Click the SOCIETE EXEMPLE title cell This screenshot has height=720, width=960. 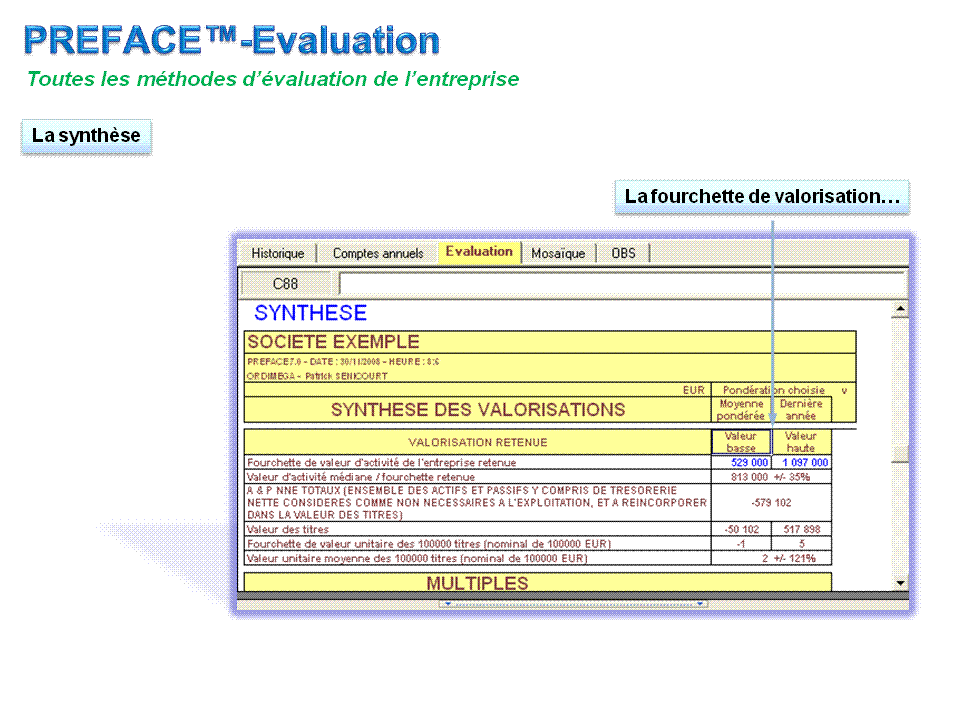click(x=550, y=342)
